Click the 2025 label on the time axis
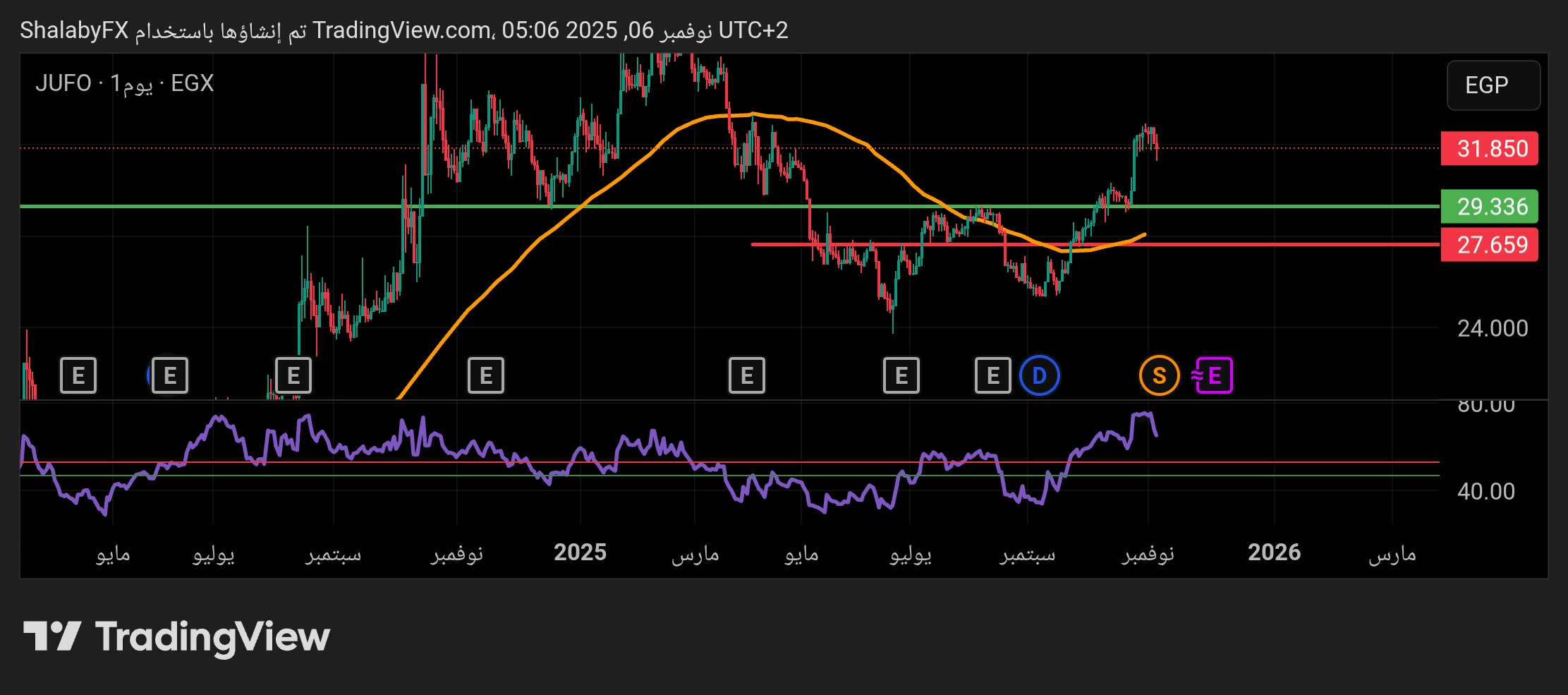Image resolution: width=1568 pixels, height=695 pixels. click(x=580, y=552)
